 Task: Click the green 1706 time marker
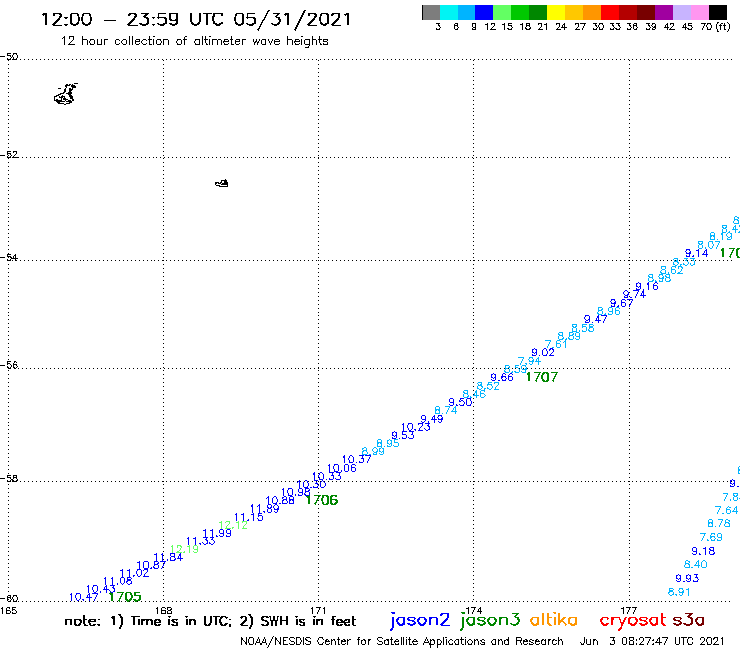322,500
